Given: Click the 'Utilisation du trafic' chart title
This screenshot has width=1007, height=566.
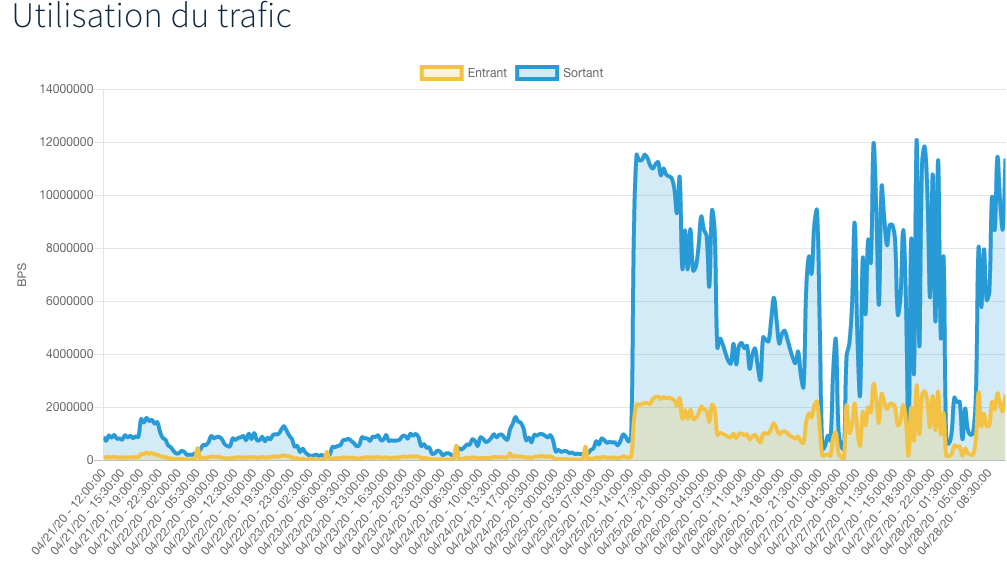Looking at the screenshot, I should pyautogui.click(x=151, y=17).
